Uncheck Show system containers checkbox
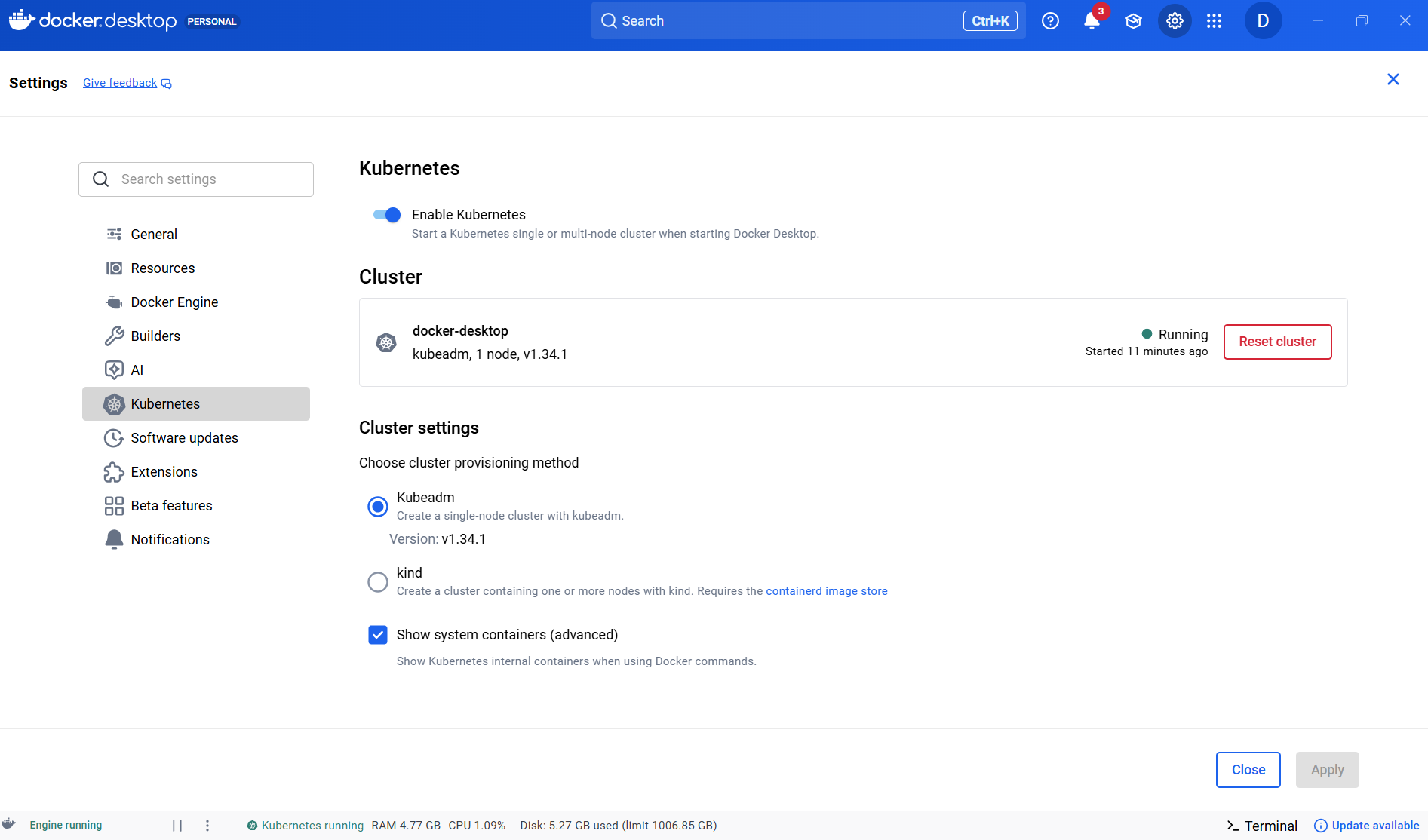Viewport: 1428px width, 840px height. (378, 635)
